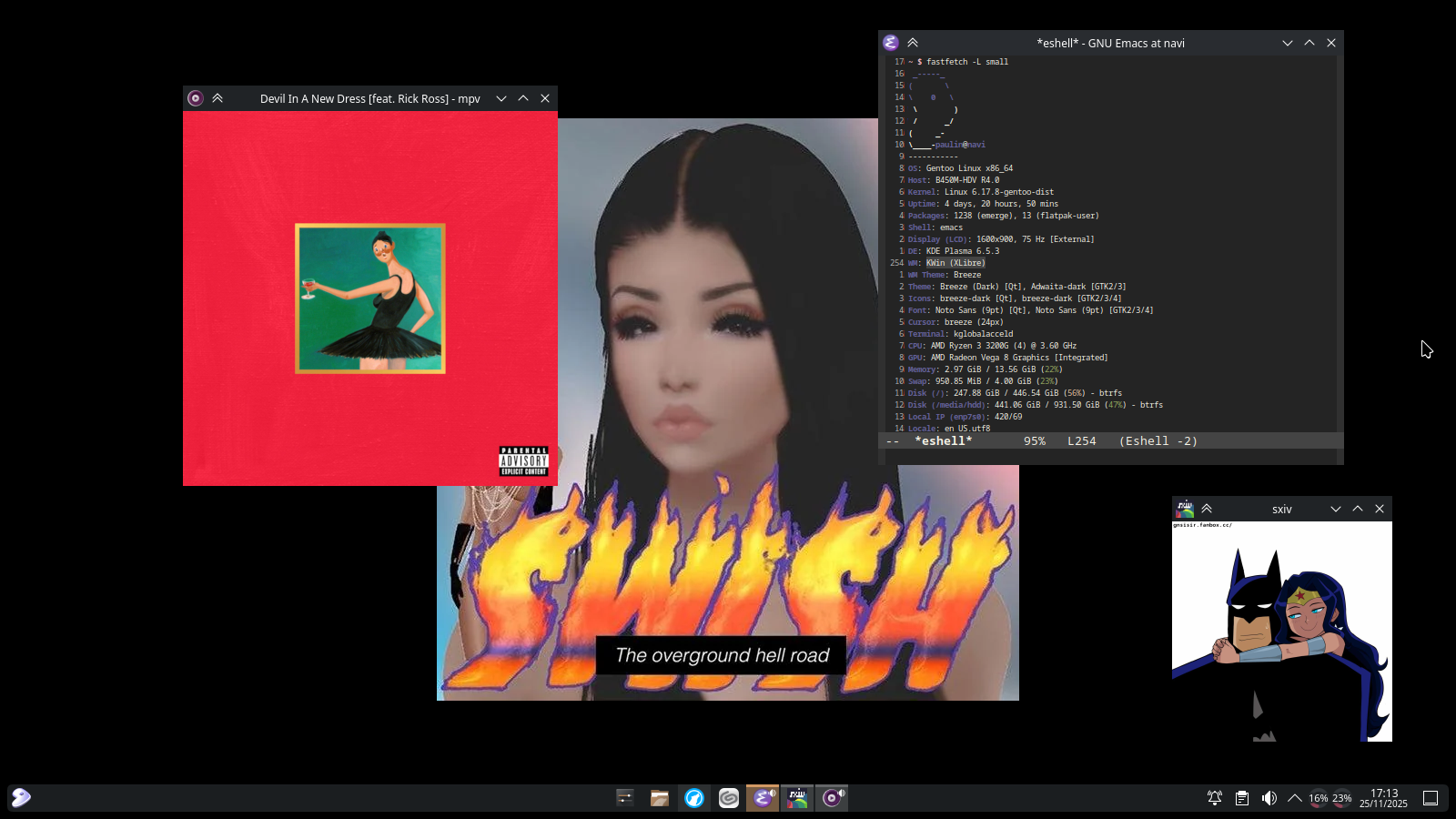Minimize the Emacs window
1456x819 pixels.
(1288, 43)
